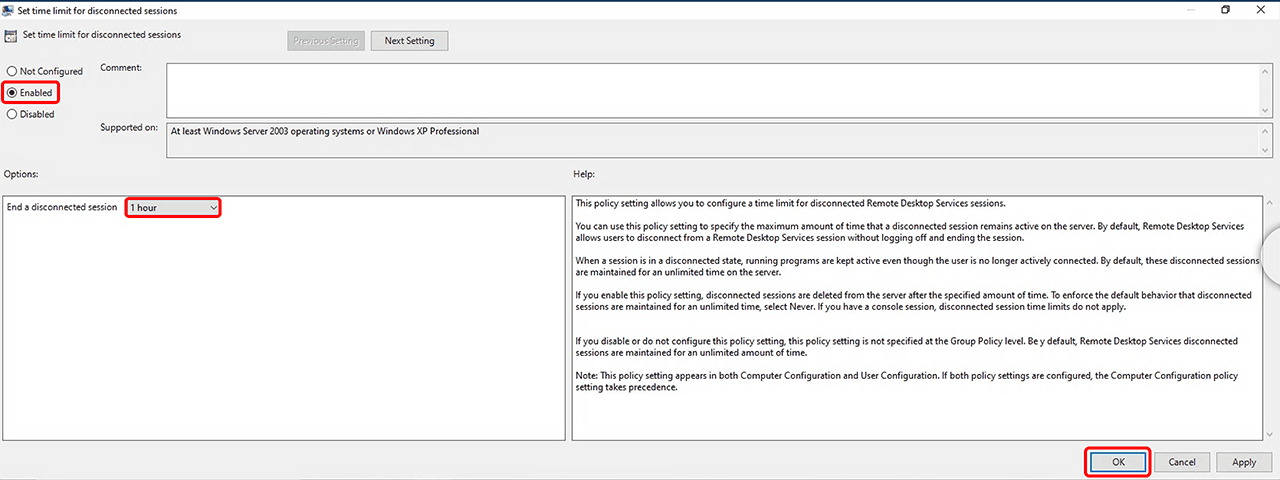Viewport: 1280px width, 480px height.
Task: Click the Comment box scroll up arrow
Action: (x=1266, y=70)
